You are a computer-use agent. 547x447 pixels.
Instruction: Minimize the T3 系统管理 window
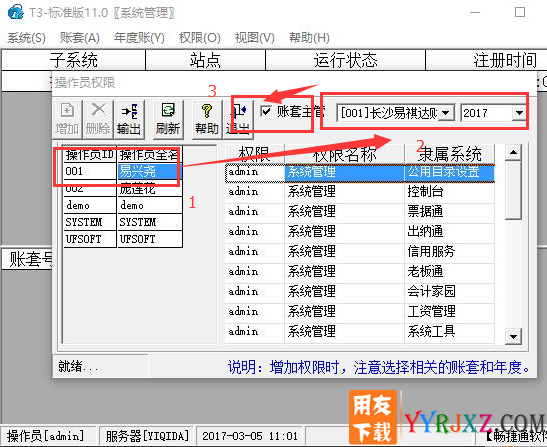pyautogui.click(x=475, y=13)
